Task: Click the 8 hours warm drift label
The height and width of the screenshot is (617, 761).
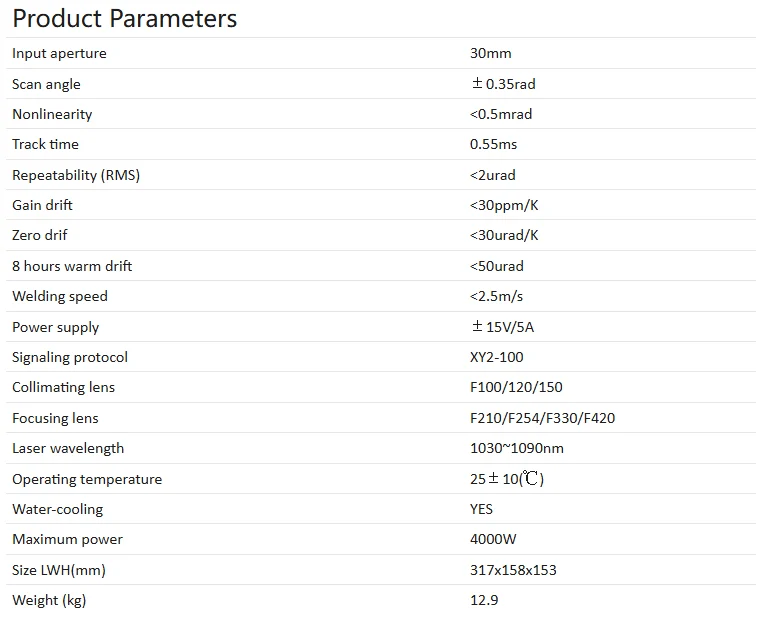Action: pos(72,266)
